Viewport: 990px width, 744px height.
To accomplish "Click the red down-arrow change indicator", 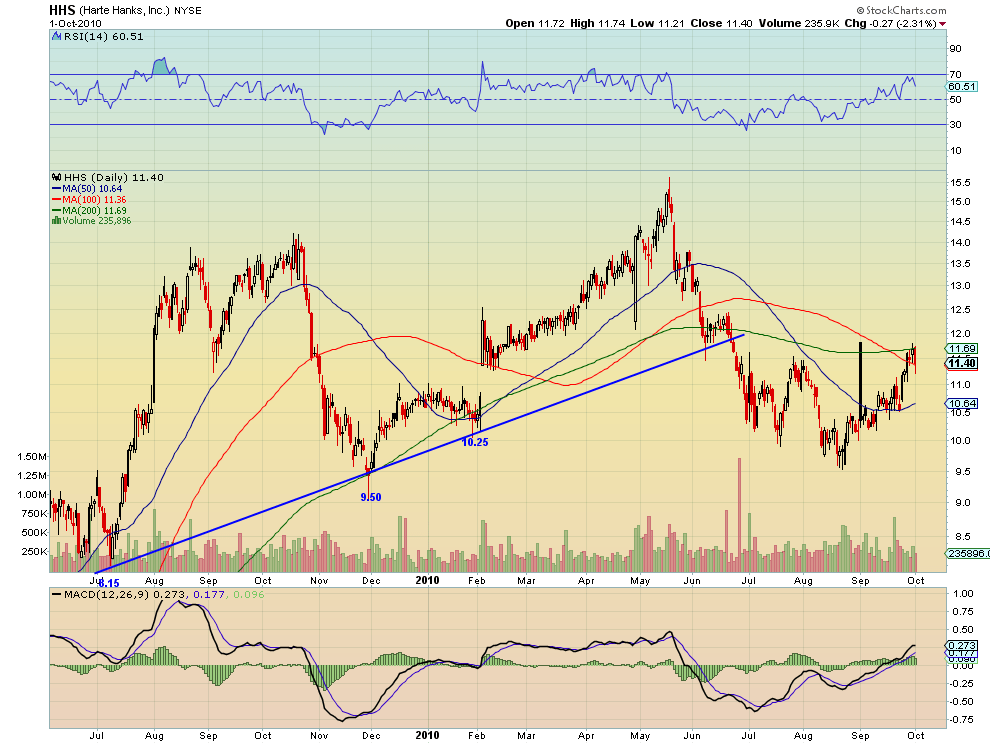I will 943,24.
